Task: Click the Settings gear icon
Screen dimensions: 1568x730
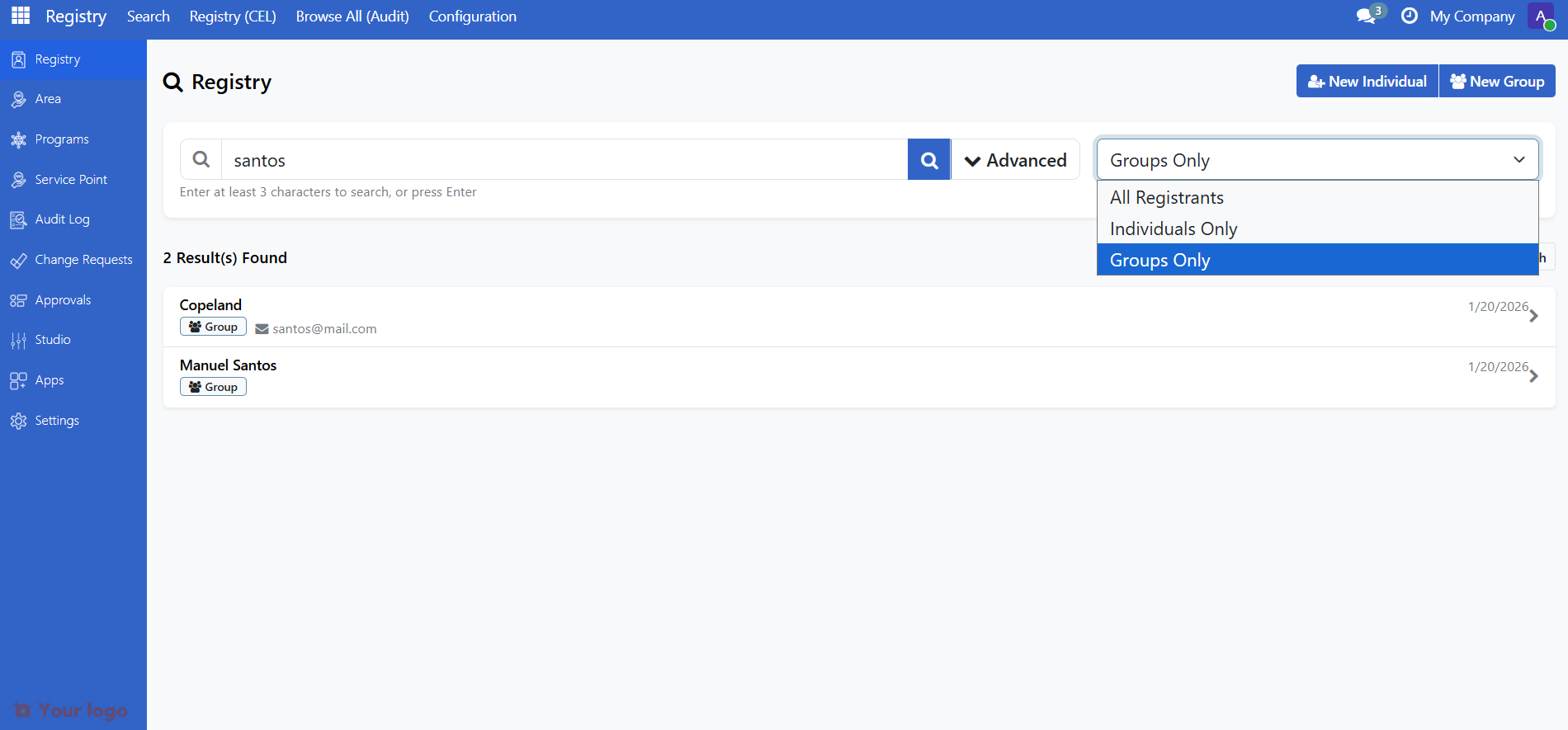Action: tap(18, 421)
